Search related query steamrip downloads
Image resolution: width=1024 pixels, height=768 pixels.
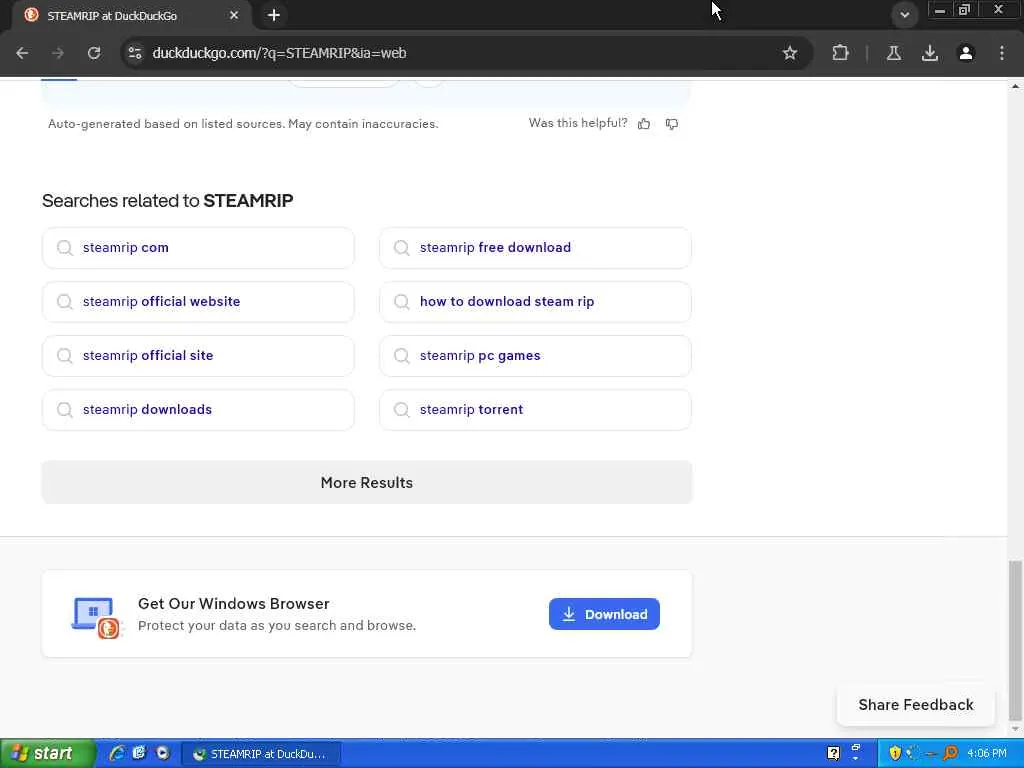[198, 409]
